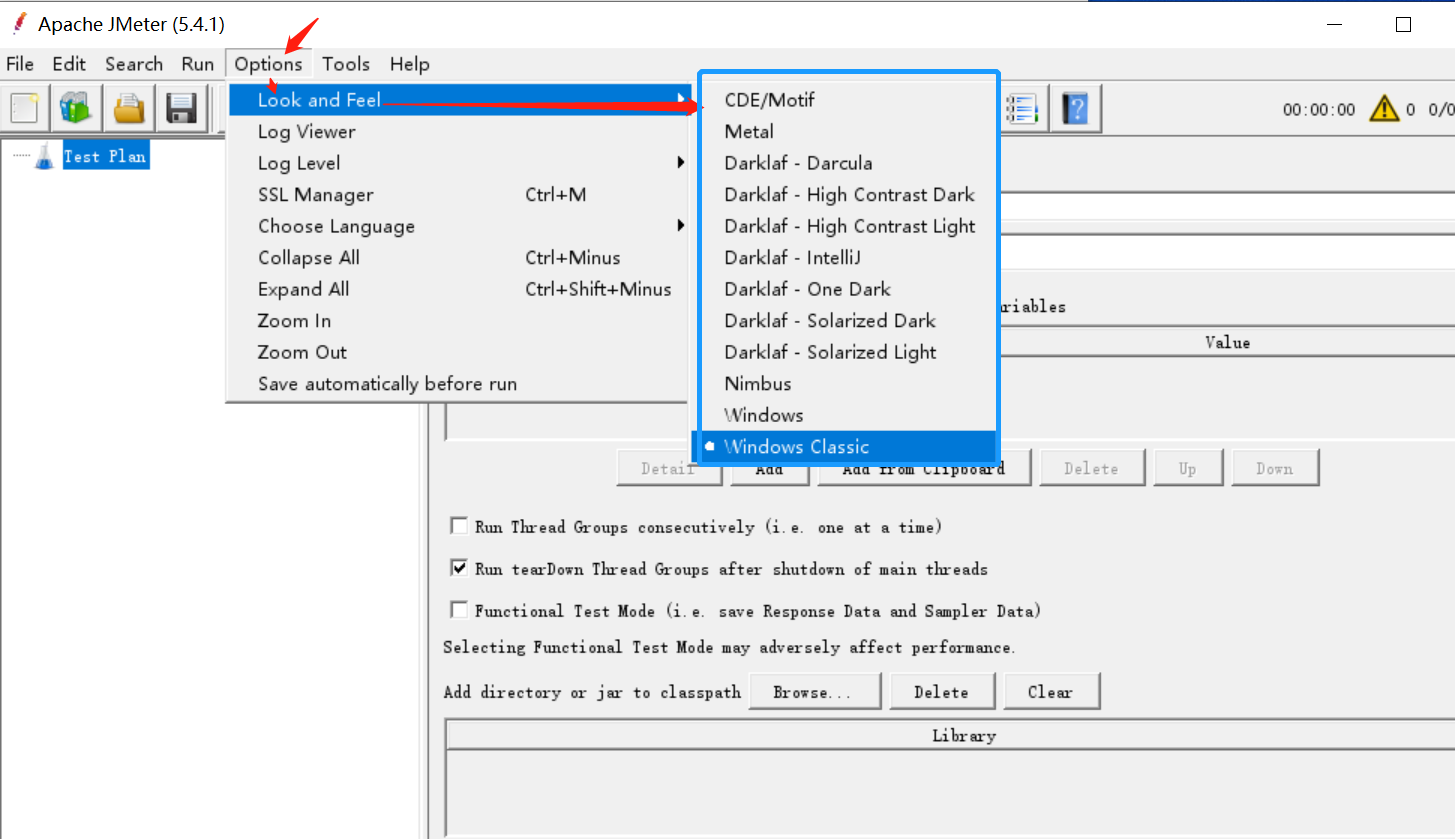Click the JMeter feather title bar icon
1455x839 pixels.
point(17,22)
